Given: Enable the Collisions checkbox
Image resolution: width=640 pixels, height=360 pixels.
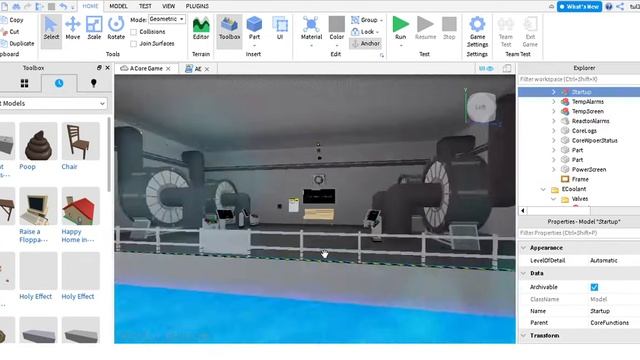Looking at the screenshot, I should 133,32.
